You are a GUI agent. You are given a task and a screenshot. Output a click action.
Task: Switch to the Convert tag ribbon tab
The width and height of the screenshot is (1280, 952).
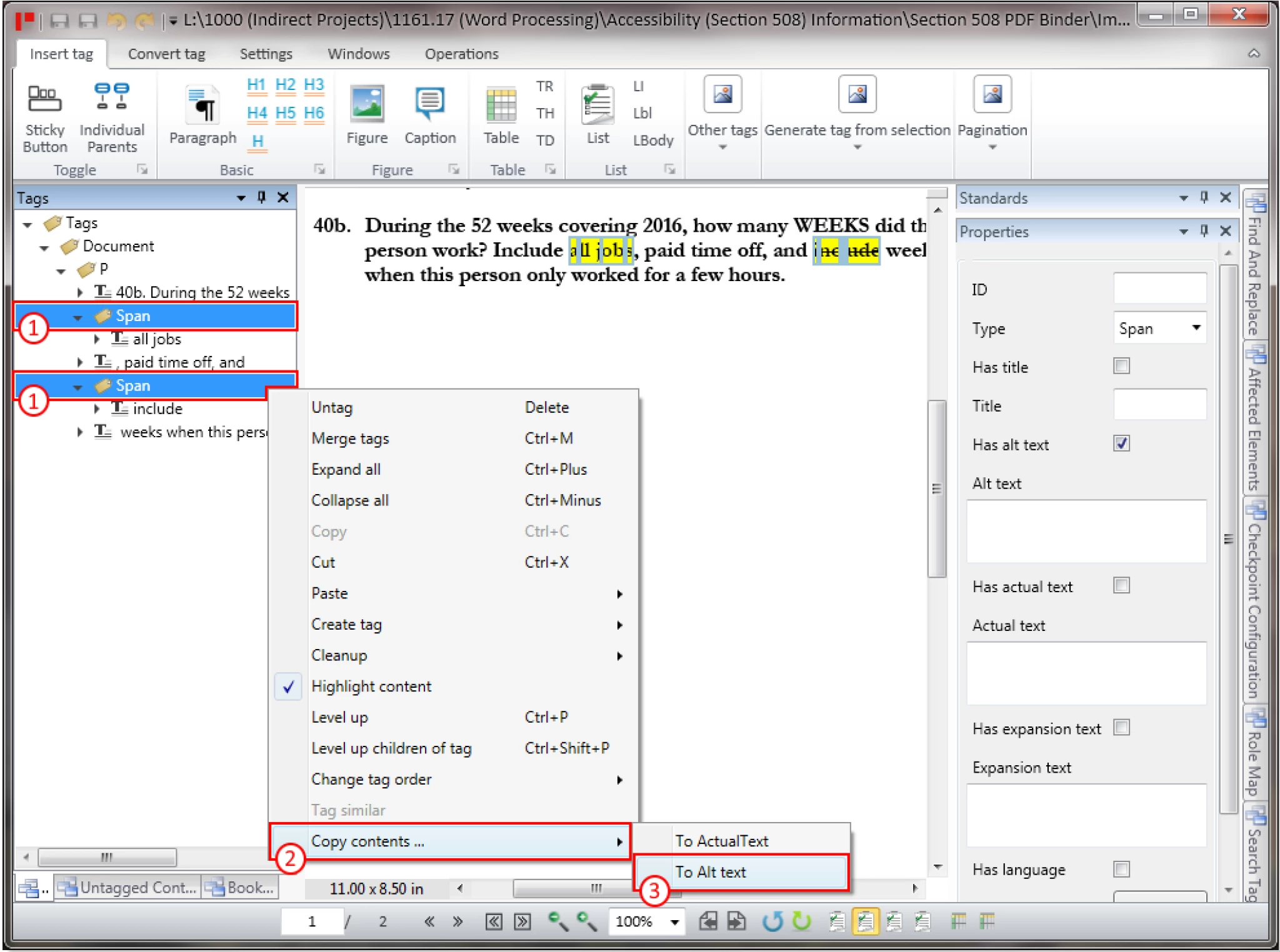click(x=166, y=54)
